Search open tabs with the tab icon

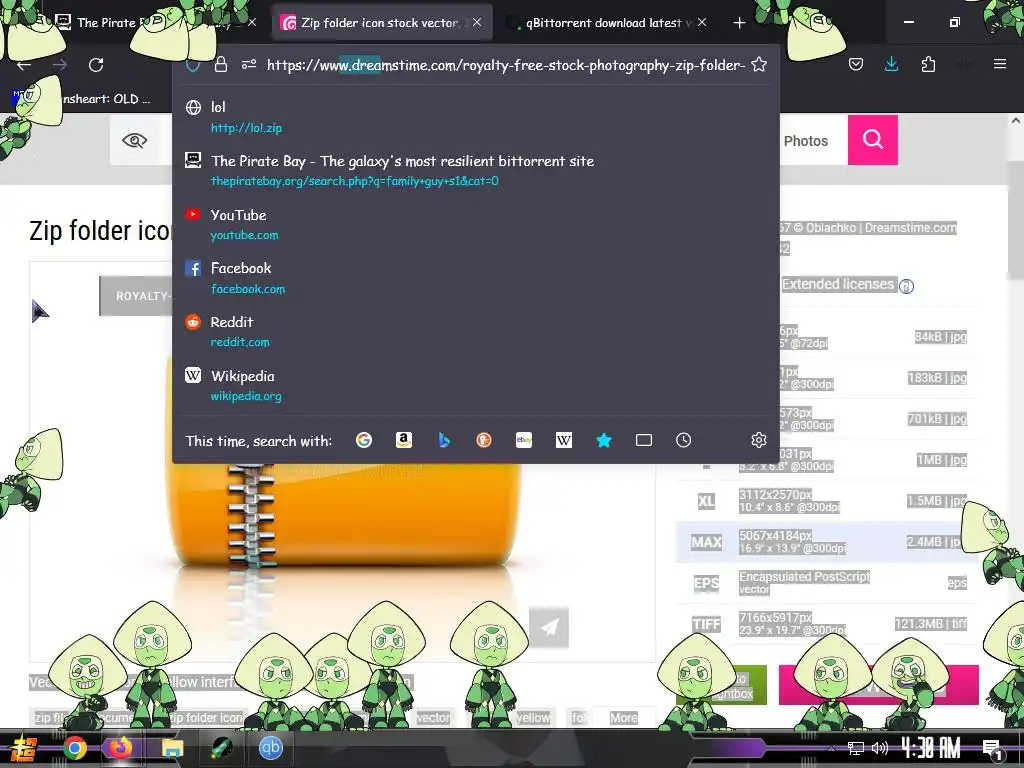(x=644, y=440)
